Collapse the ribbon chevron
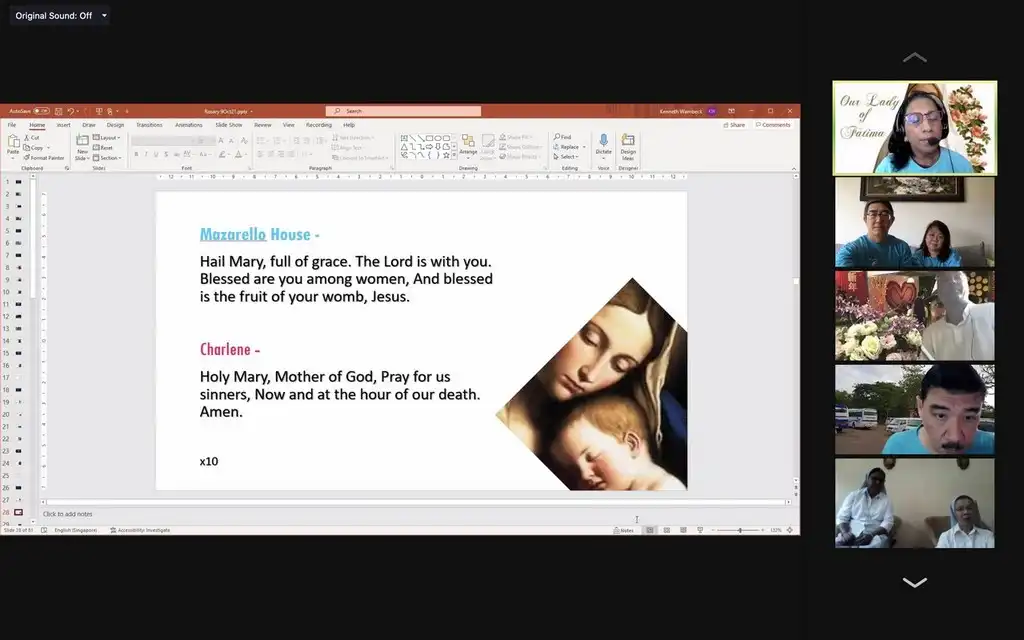The width and height of the screenshot is (1024, 640). pos(794,168)
